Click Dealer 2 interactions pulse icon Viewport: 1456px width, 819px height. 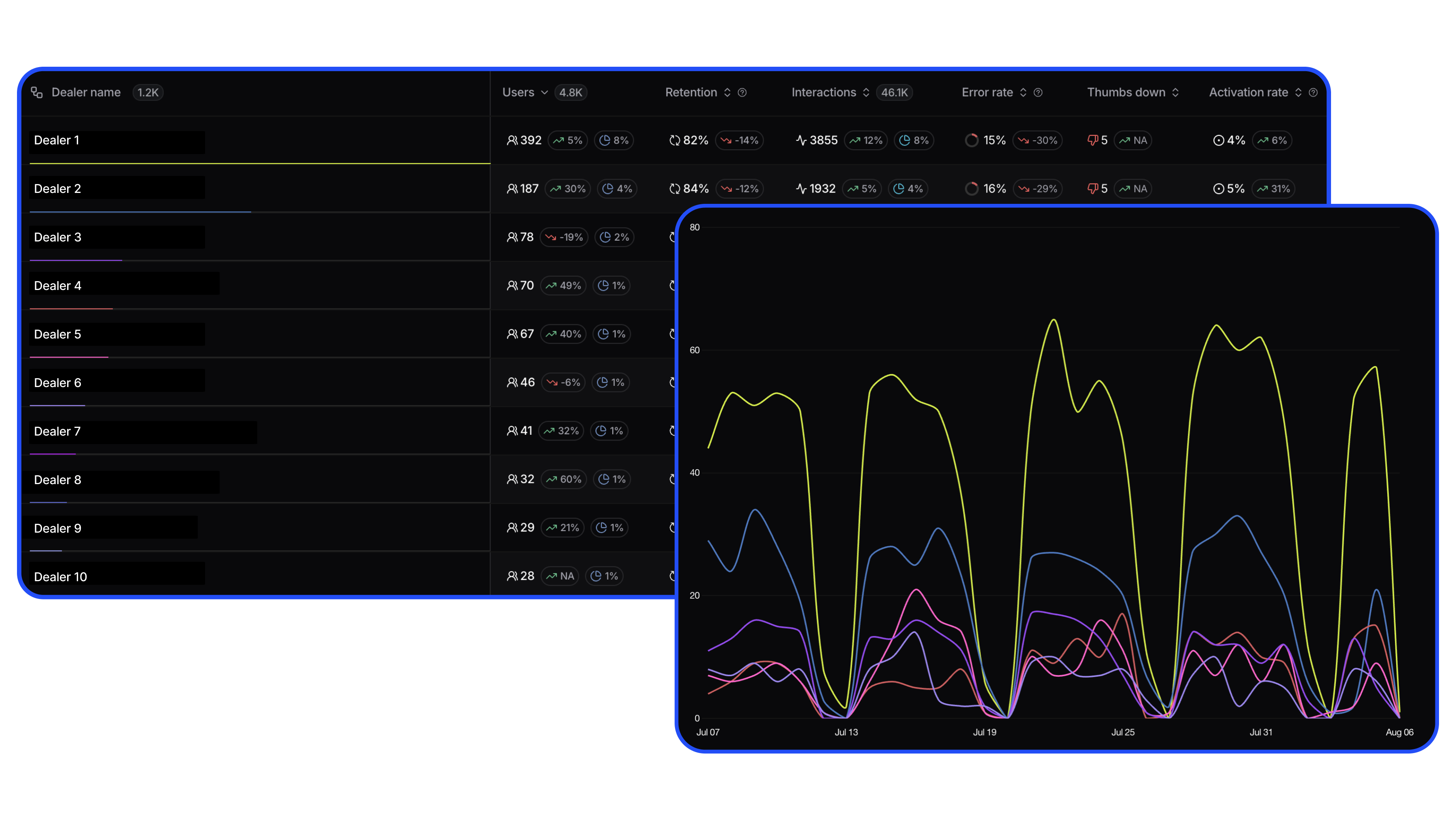(801, 189)
